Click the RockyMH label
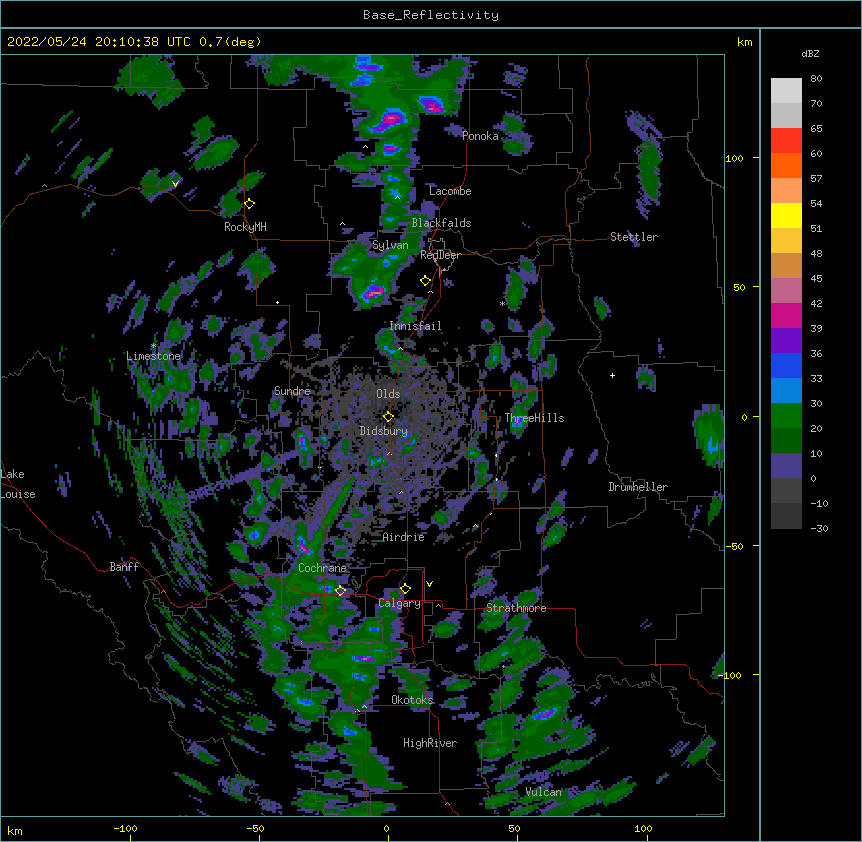This screenshot has width=862, height=842. coord(245,227)
